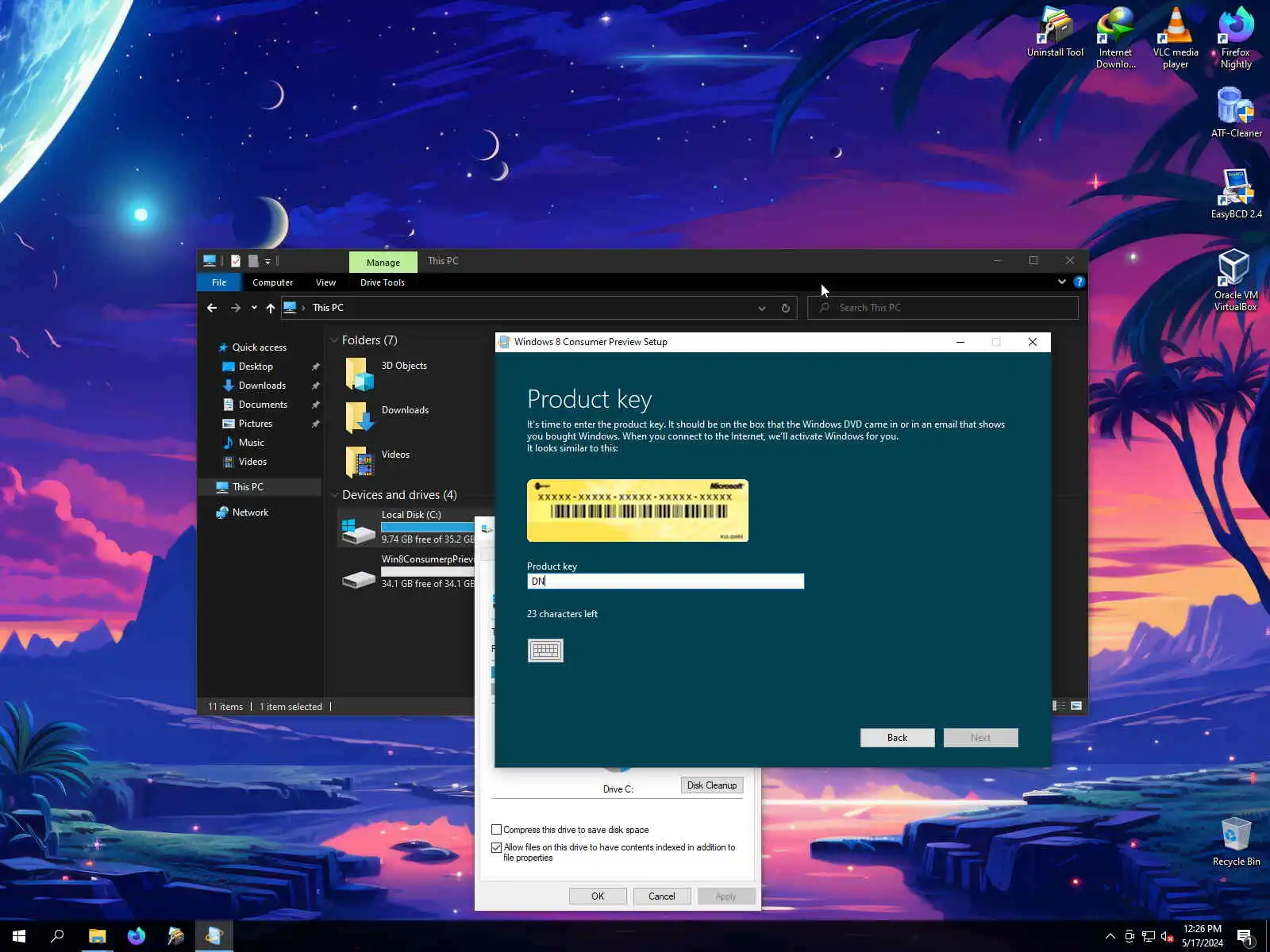Switch to details view in Explorer
The width and height of the screenshot is (1270, 952).
(1059, 705)
